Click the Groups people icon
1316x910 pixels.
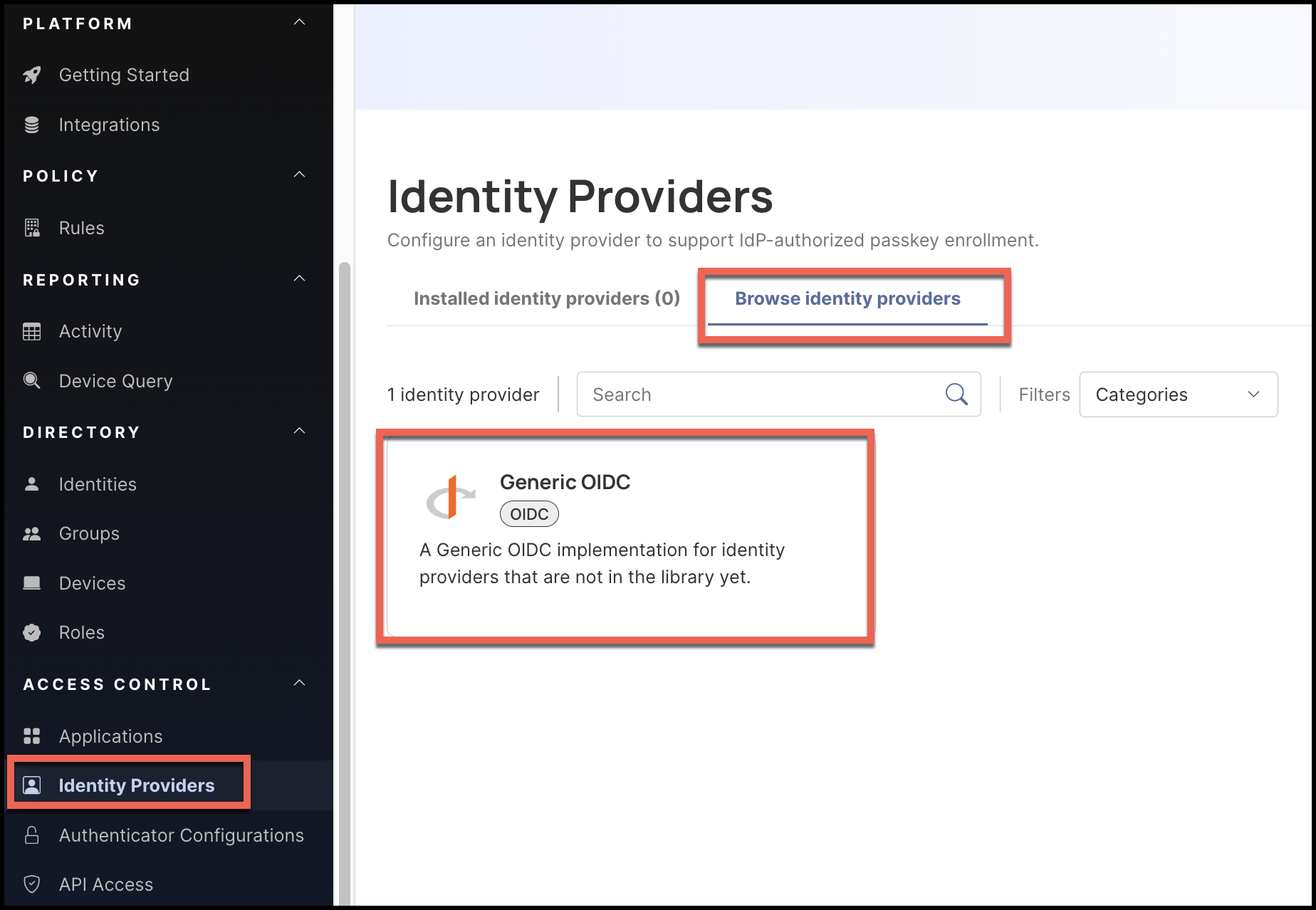point(32,533)
